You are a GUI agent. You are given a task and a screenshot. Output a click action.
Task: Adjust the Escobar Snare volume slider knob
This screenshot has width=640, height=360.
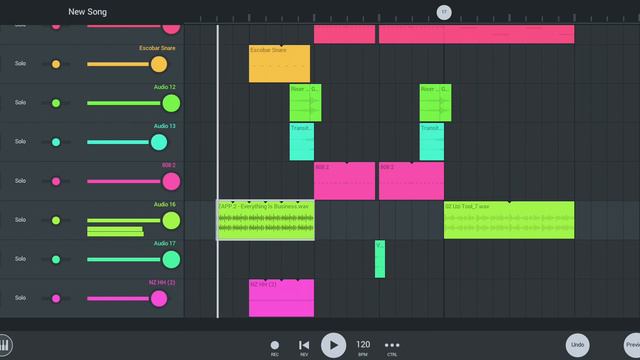tap(159, 64)
